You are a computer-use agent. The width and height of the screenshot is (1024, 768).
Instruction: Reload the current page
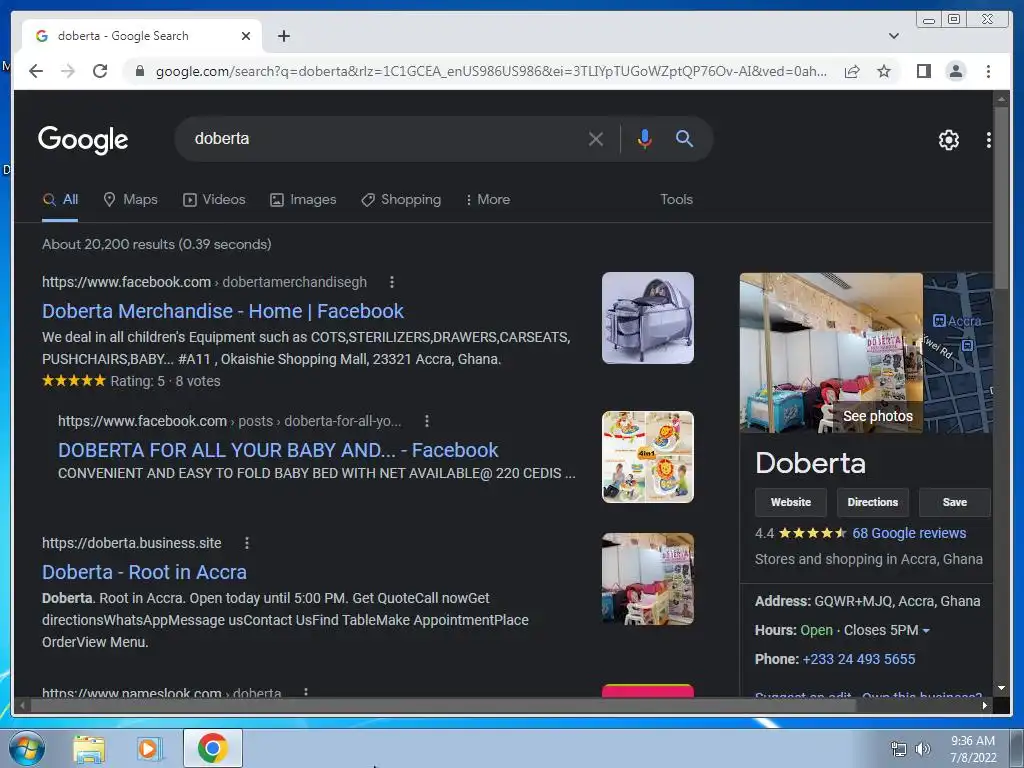coord(100,71)
